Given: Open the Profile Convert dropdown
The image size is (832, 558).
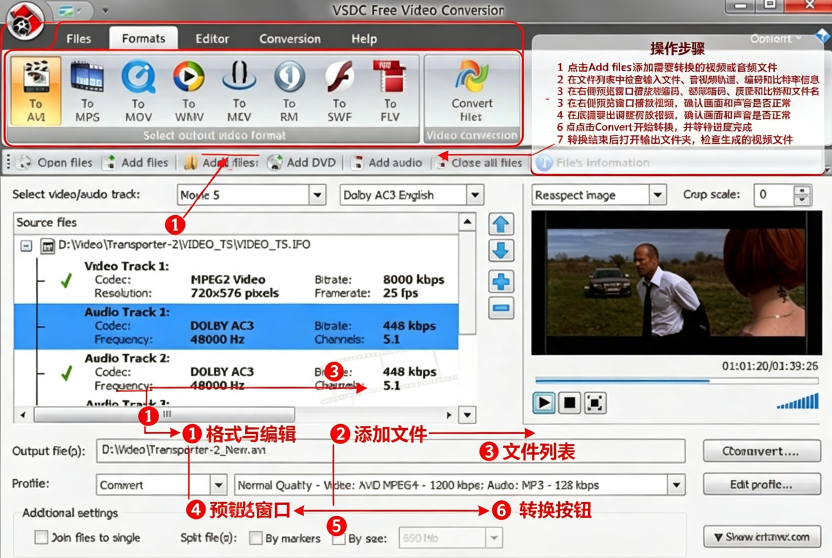Looking at the screenshot, I should click(218, 485).
